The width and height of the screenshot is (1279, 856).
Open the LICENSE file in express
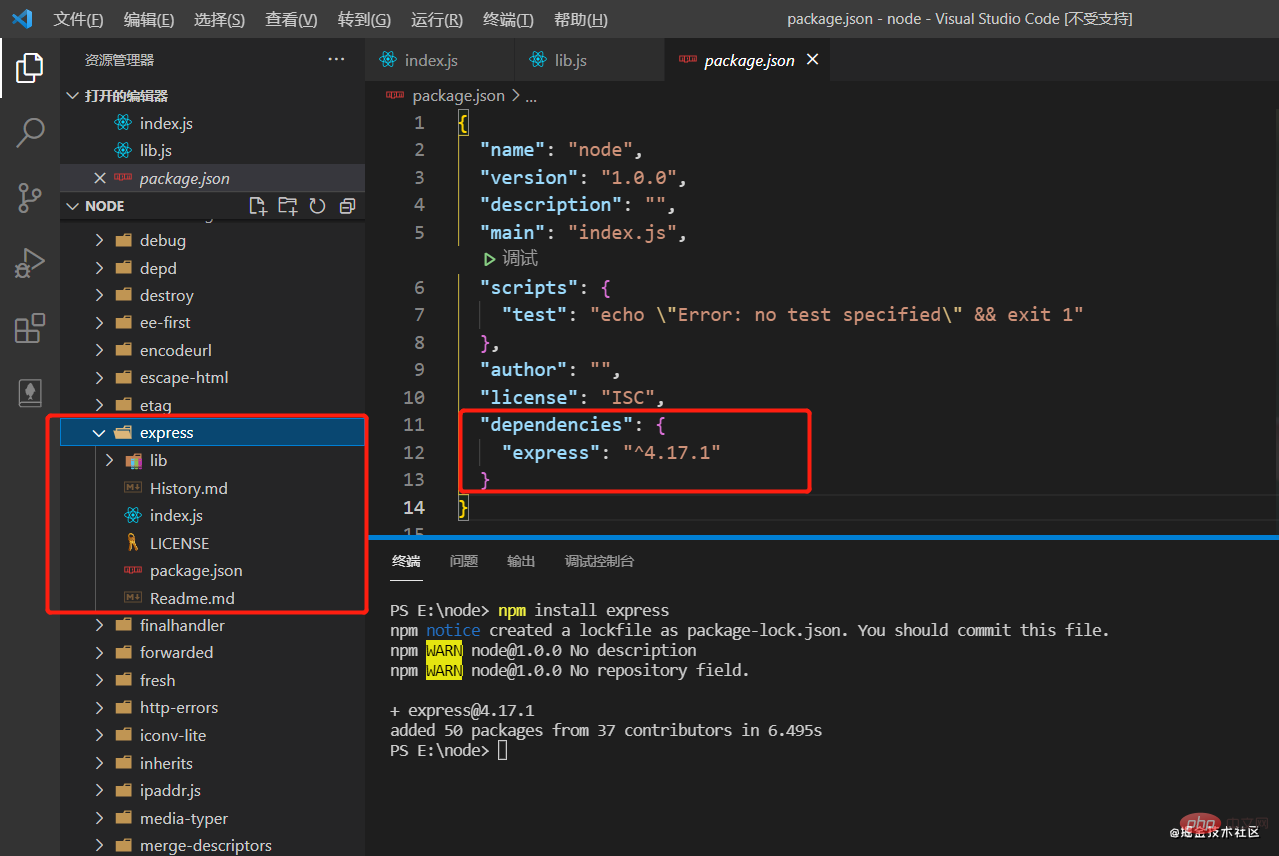tap(212, 543)
